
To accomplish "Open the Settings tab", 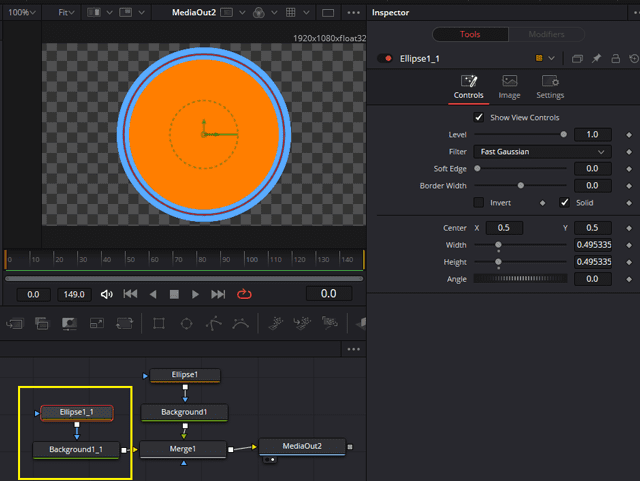I will coord(550,87).
